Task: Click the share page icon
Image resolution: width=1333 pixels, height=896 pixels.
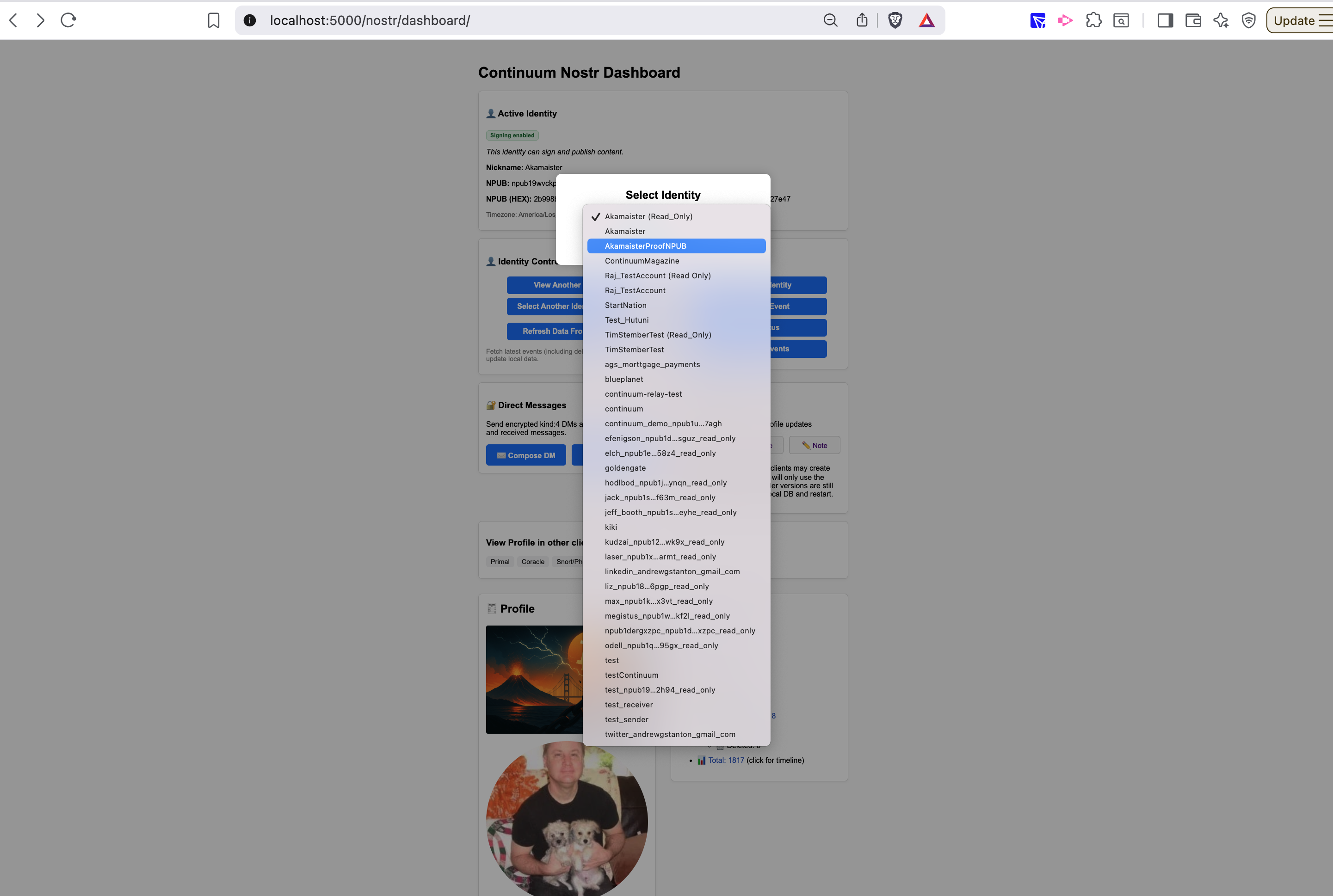Action: pos(862,20)
